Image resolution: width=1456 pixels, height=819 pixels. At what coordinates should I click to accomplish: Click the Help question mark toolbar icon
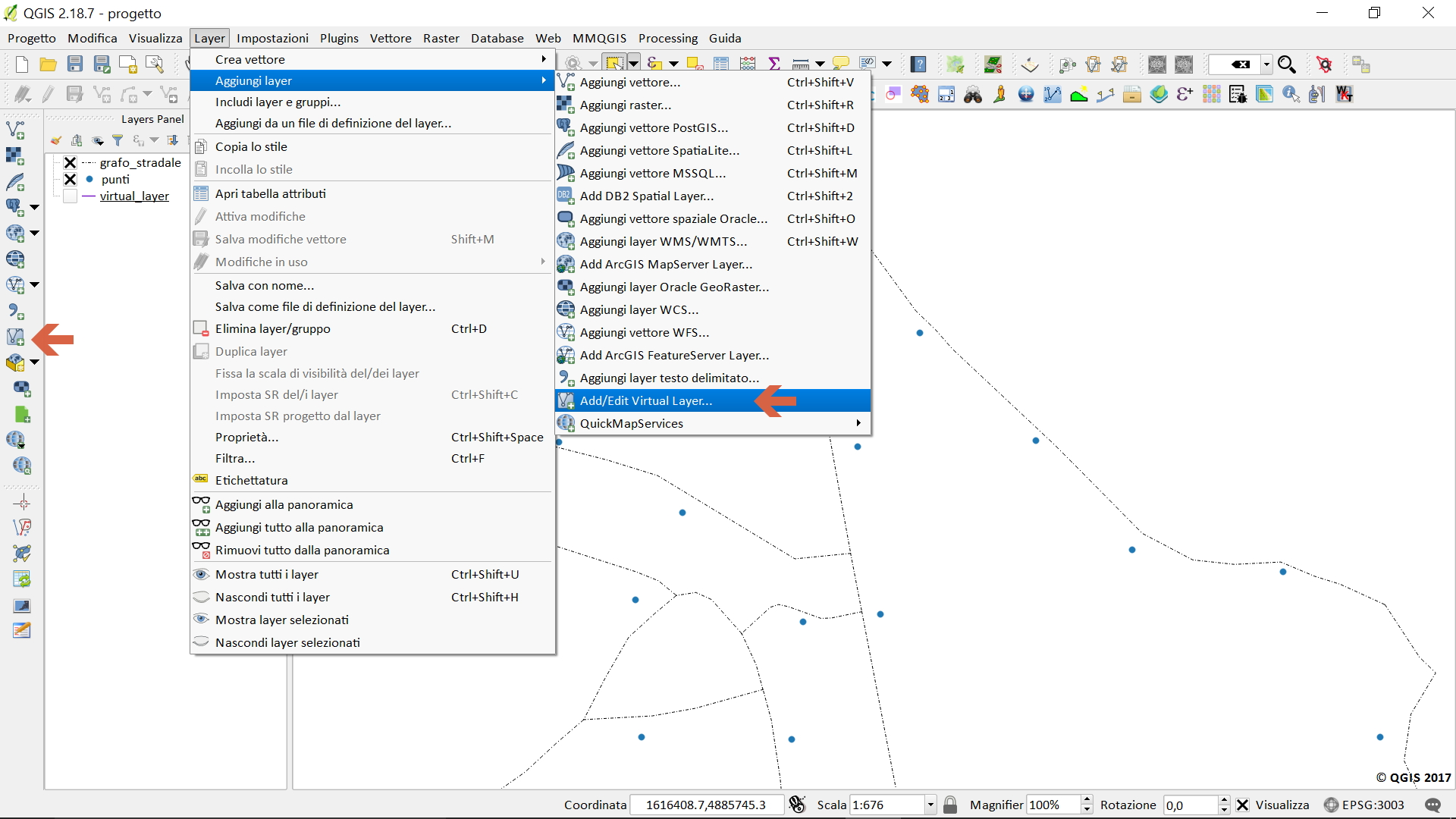pyautogui.click(x=918, y=64)
